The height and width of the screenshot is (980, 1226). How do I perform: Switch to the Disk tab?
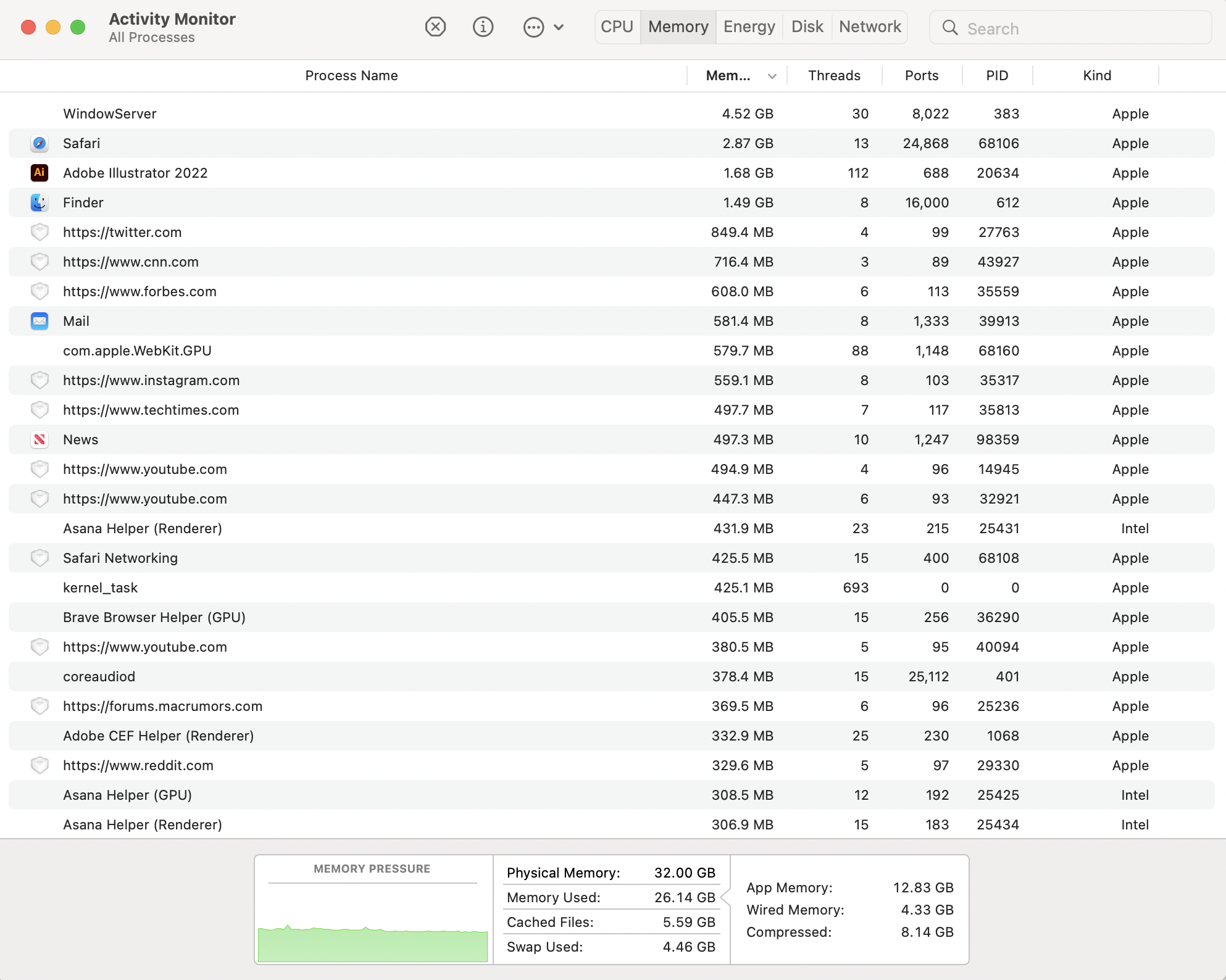click(807, 27)
